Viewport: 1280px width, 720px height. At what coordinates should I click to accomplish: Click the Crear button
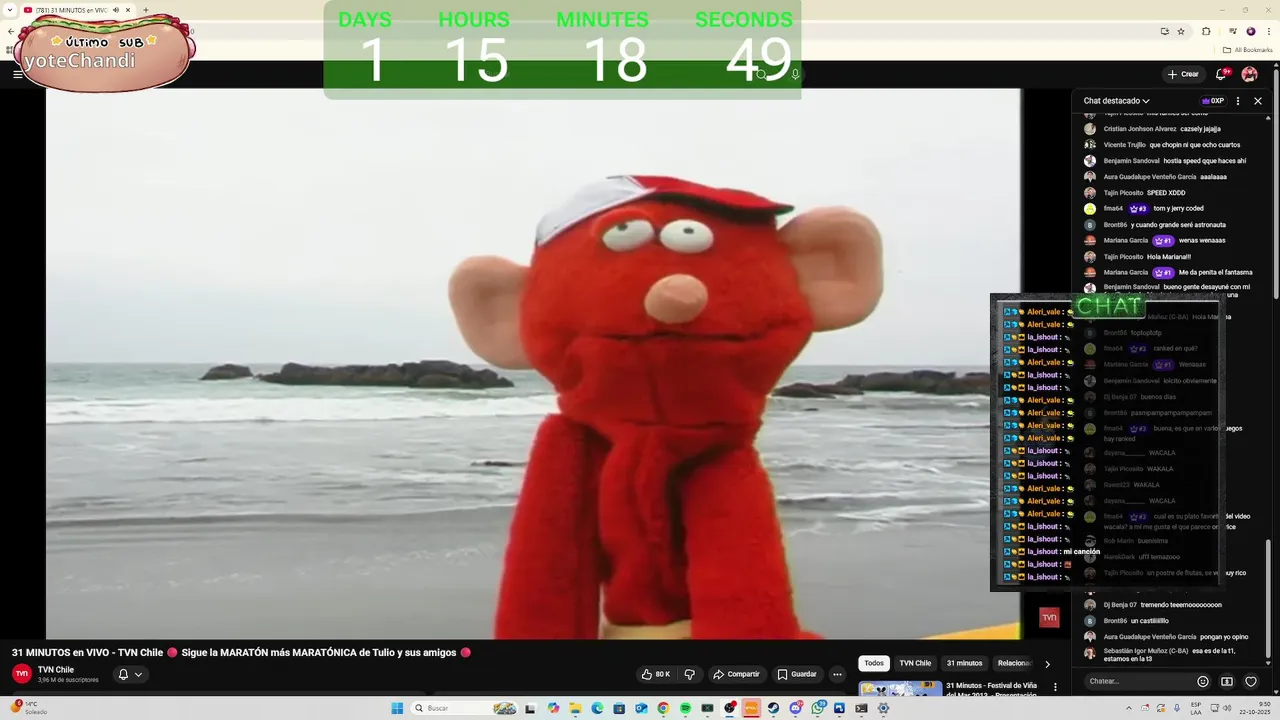click(1183, 74)
